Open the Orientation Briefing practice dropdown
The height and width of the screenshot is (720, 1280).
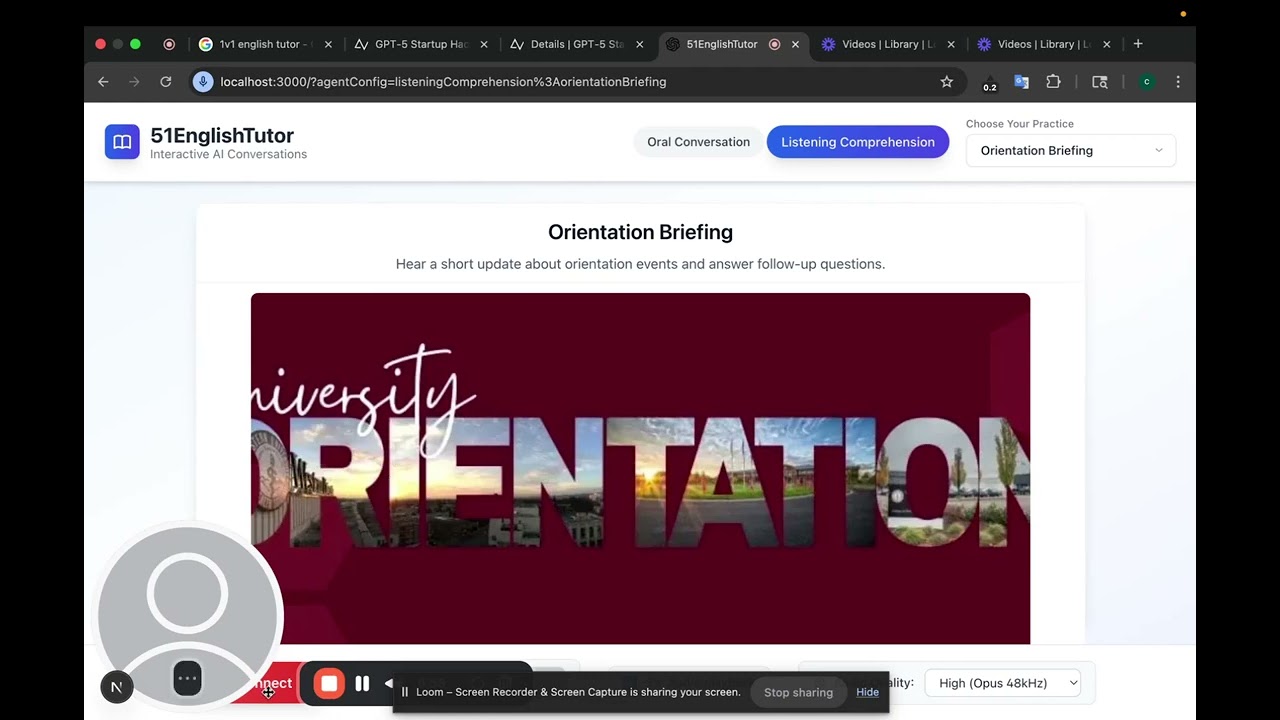pos(1070,150)
